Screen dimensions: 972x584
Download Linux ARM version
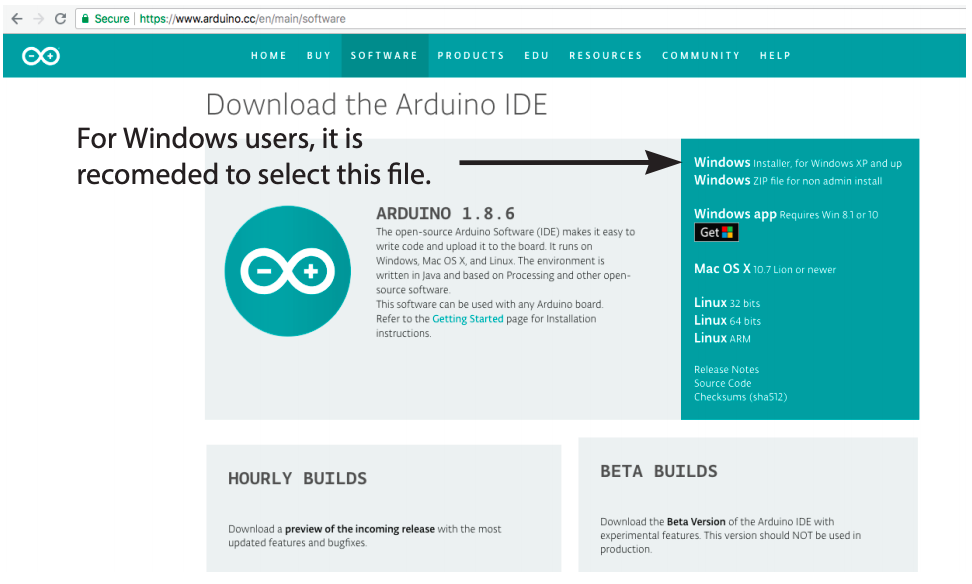(x=722, y=338)
